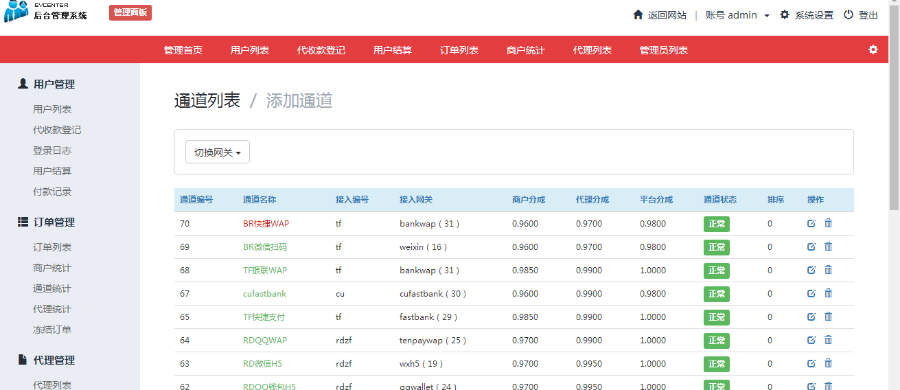Open 系统设置 from top bar
The image size is (900, 390).
(806, 16)
